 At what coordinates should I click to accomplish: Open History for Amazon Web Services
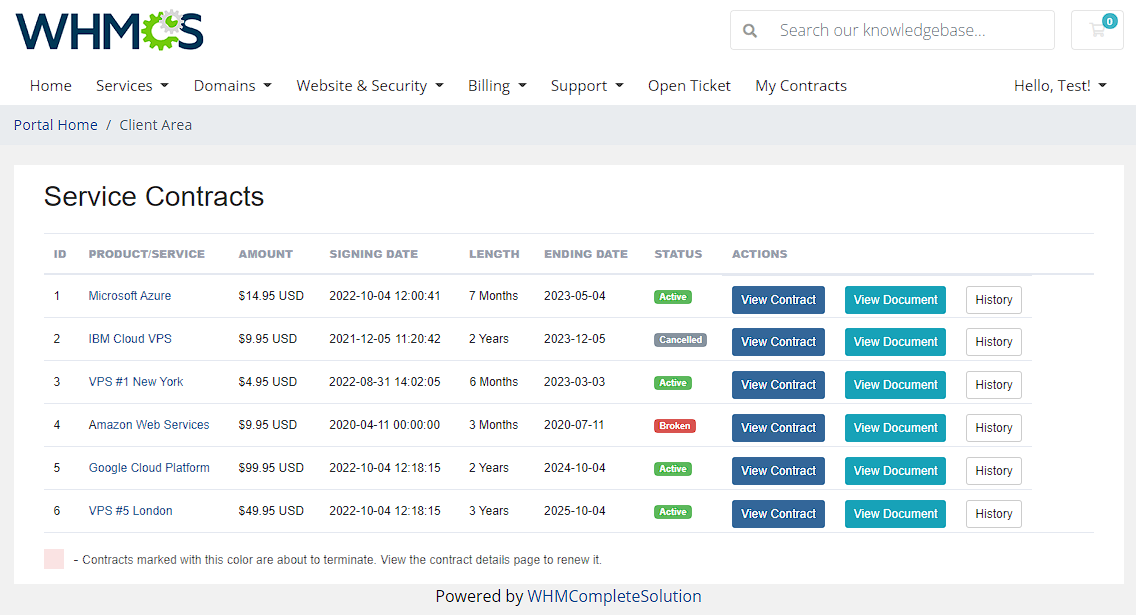tap(994, 427)
